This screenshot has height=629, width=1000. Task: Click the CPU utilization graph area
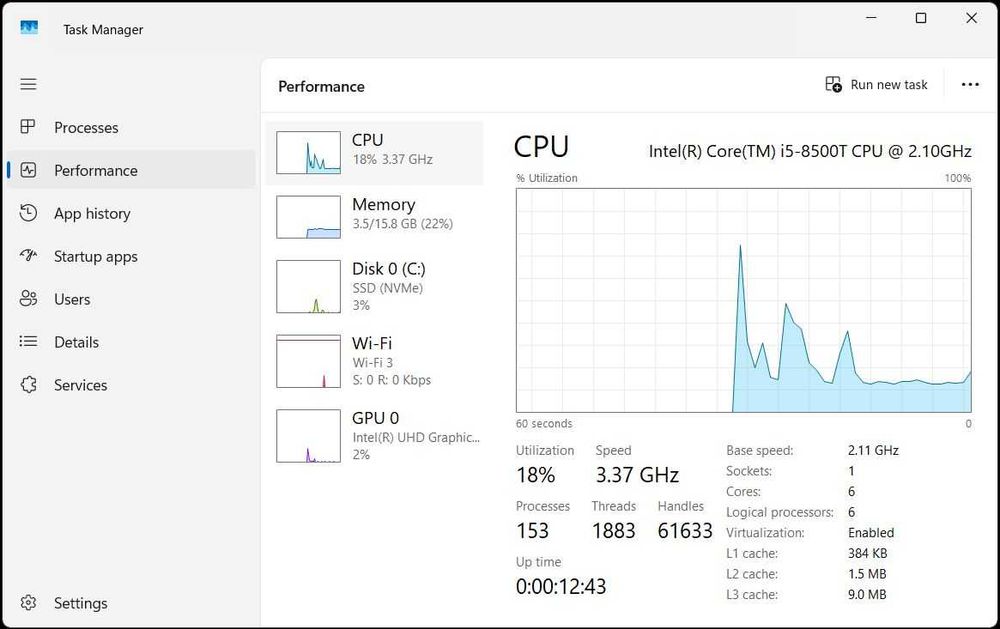(743, 299)
